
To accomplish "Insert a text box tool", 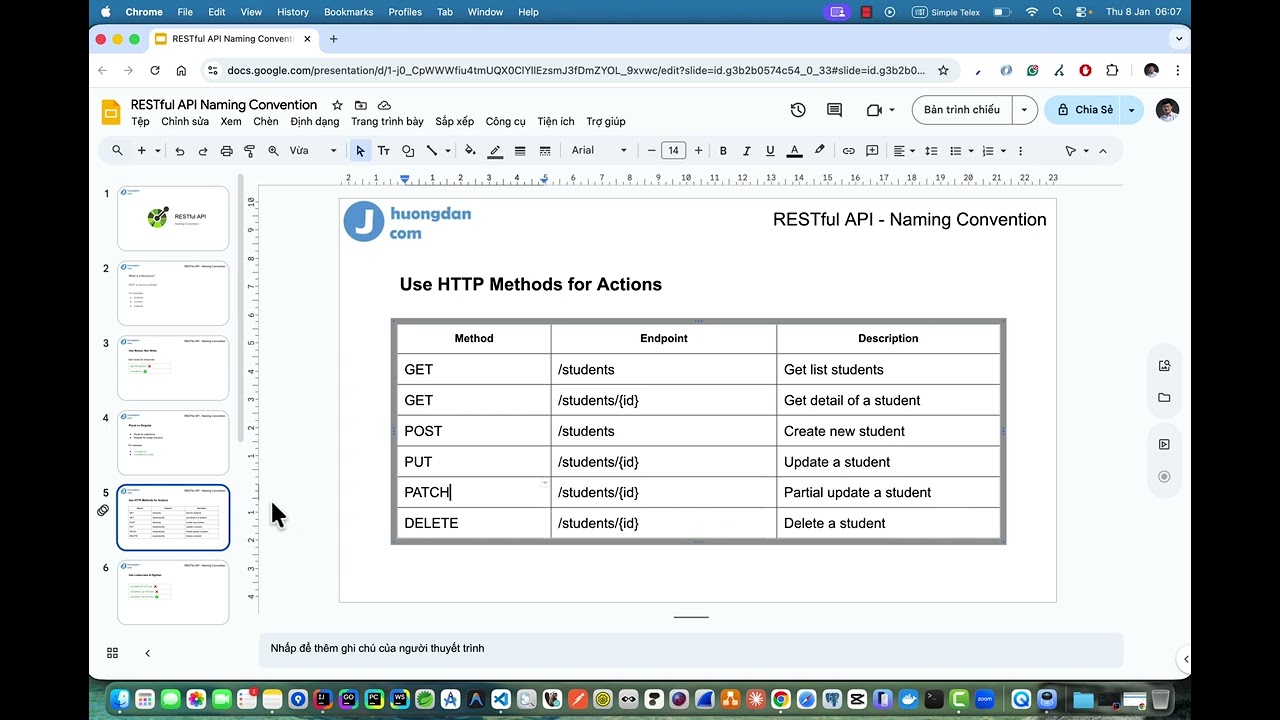I will coord(384,151).
